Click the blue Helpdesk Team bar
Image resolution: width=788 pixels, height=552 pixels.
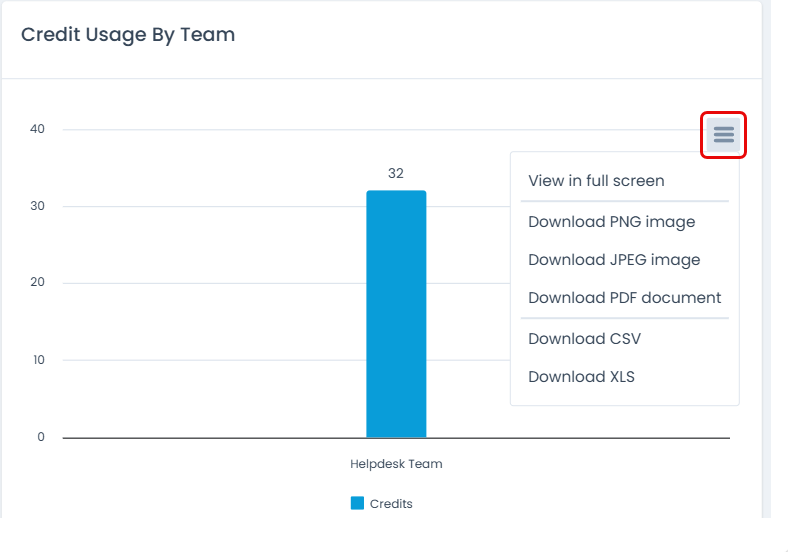(396, 314)
